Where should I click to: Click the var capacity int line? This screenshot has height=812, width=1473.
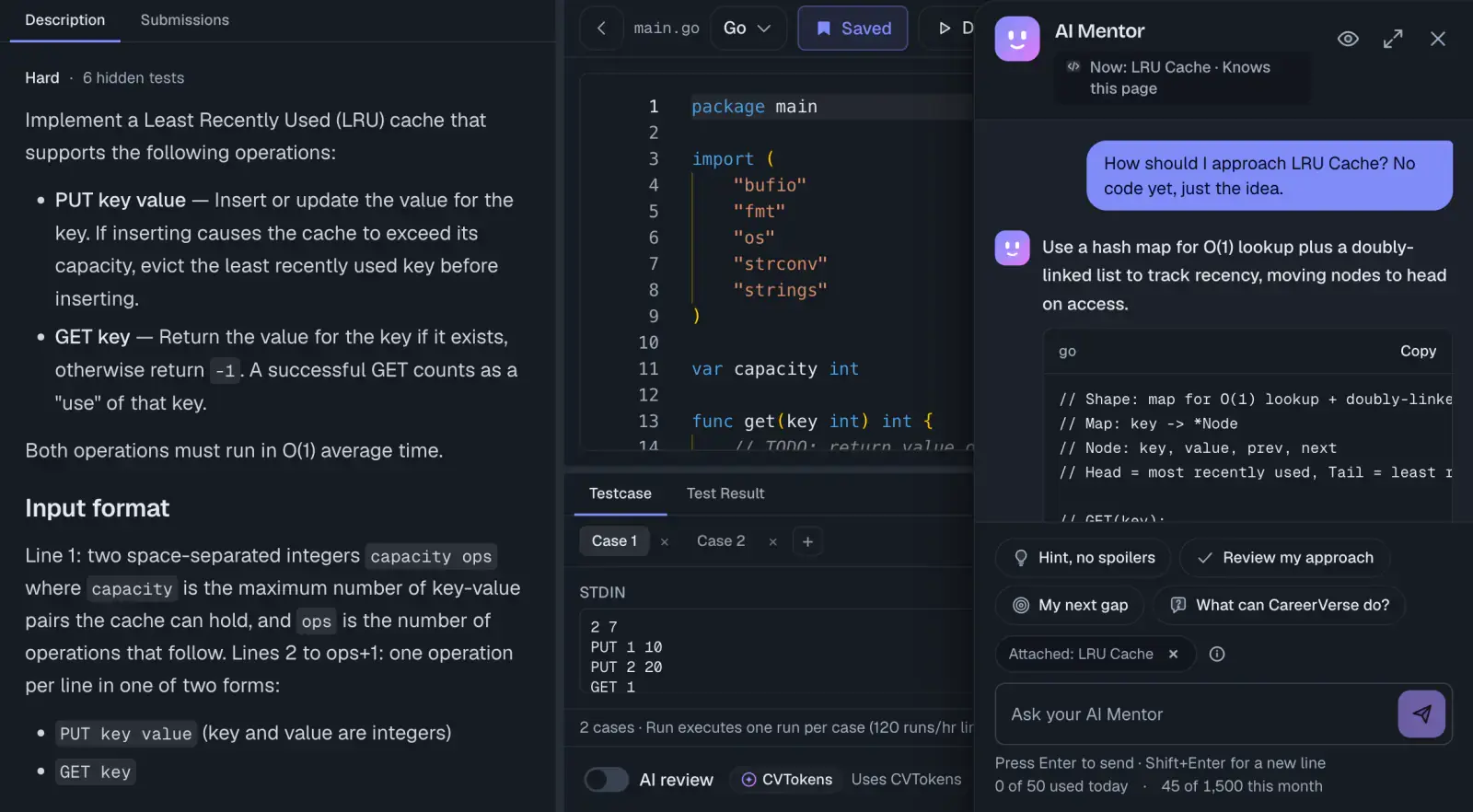(775, 368)
